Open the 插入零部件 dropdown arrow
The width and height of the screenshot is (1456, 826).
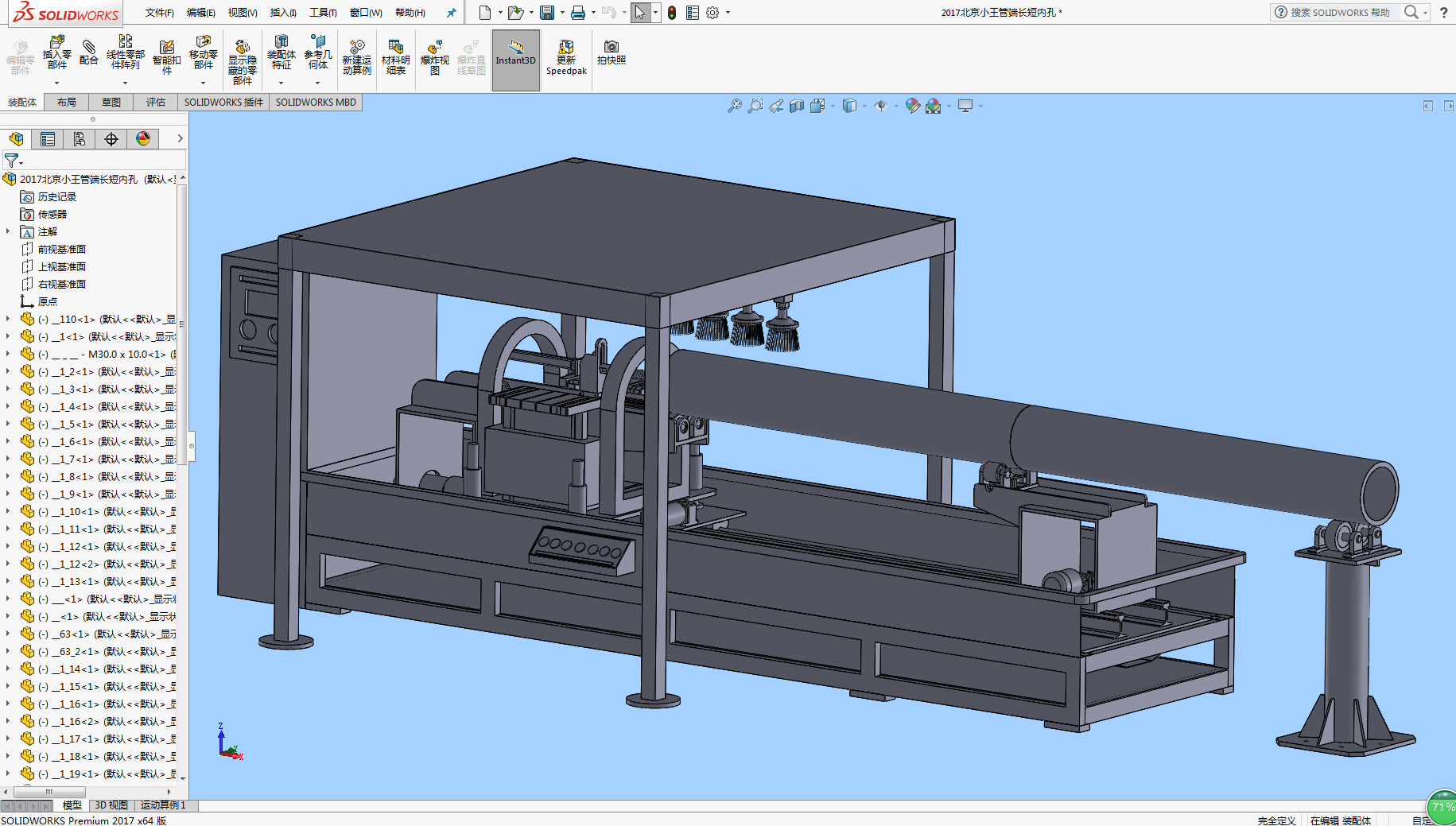point(56,83)
